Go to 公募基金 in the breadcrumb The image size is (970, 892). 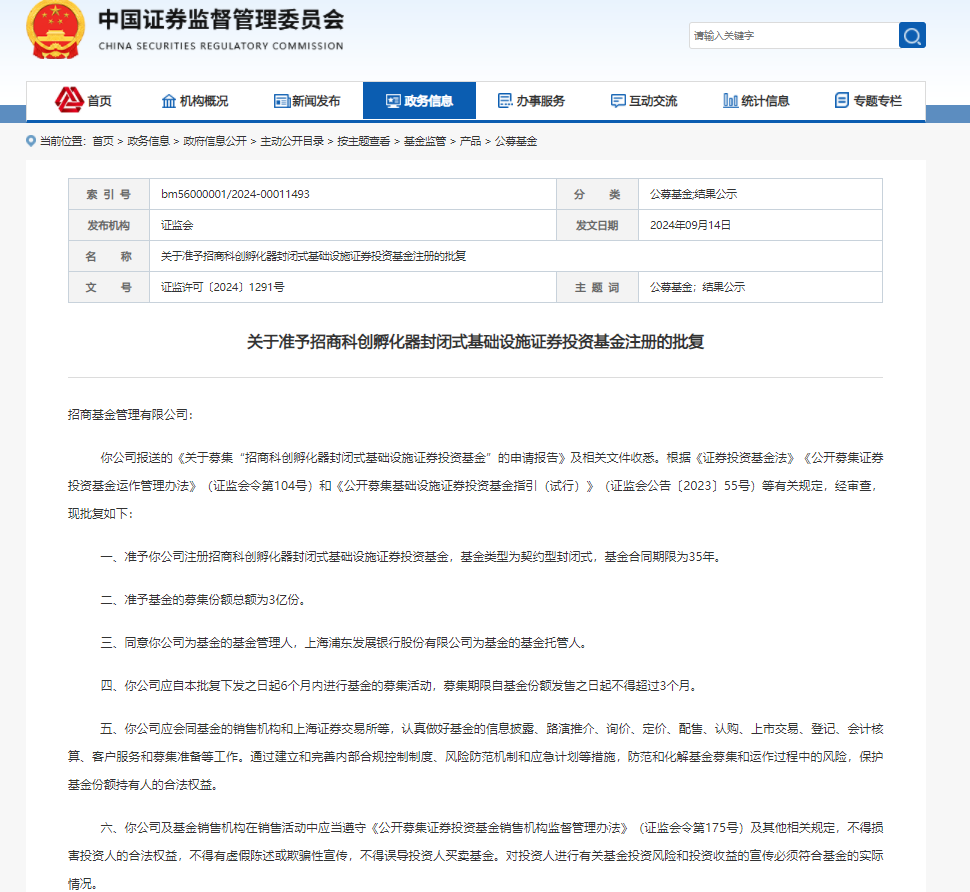pos(516,141)
